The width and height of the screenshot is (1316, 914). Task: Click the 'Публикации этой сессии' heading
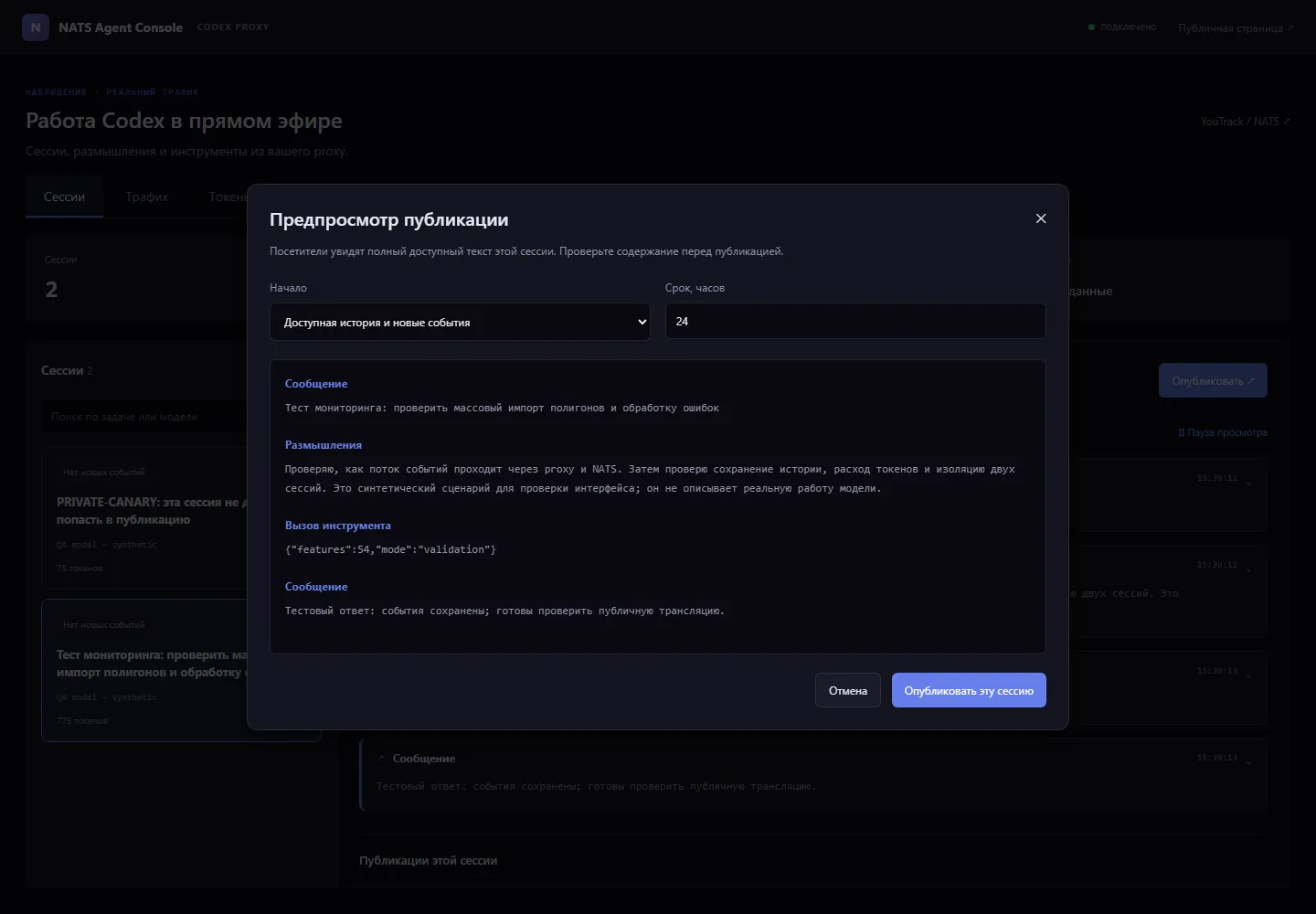point(429,860)
